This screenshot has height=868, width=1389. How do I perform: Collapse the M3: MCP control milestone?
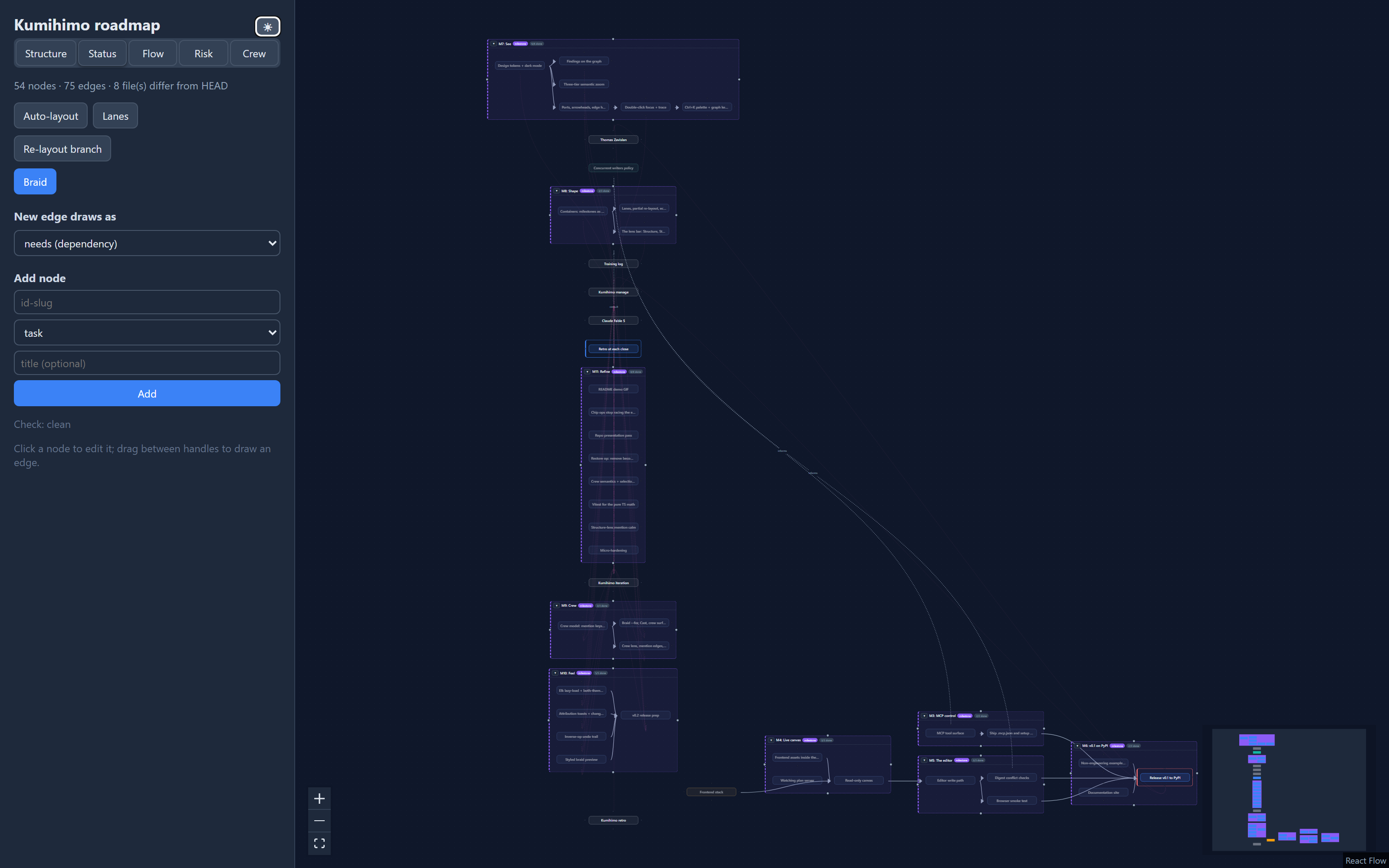coord(924,716)
